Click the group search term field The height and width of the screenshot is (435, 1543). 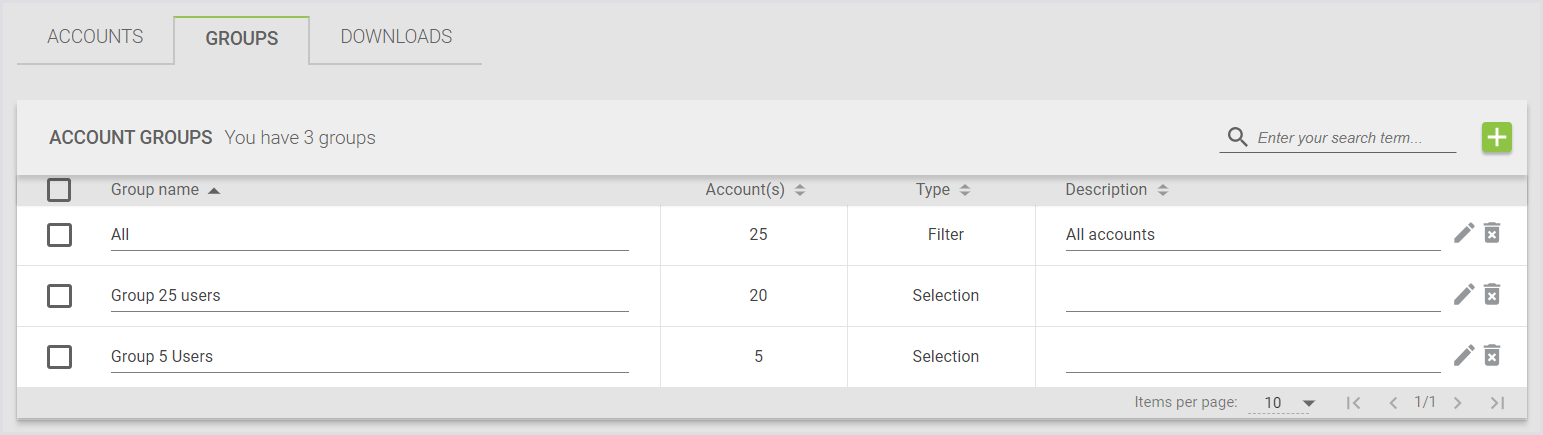1352,138
